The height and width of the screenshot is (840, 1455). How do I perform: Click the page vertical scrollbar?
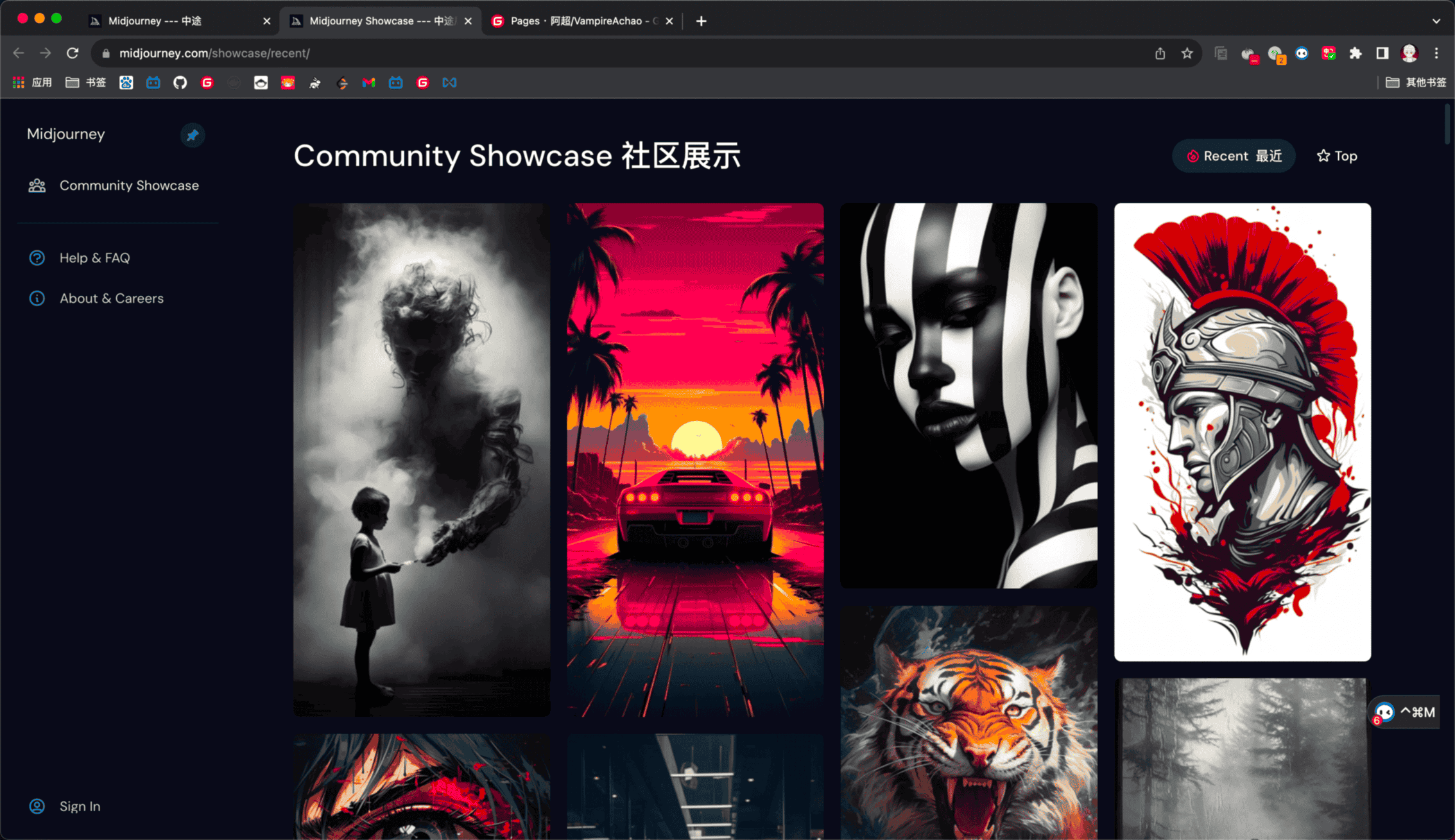point(1447,125)
